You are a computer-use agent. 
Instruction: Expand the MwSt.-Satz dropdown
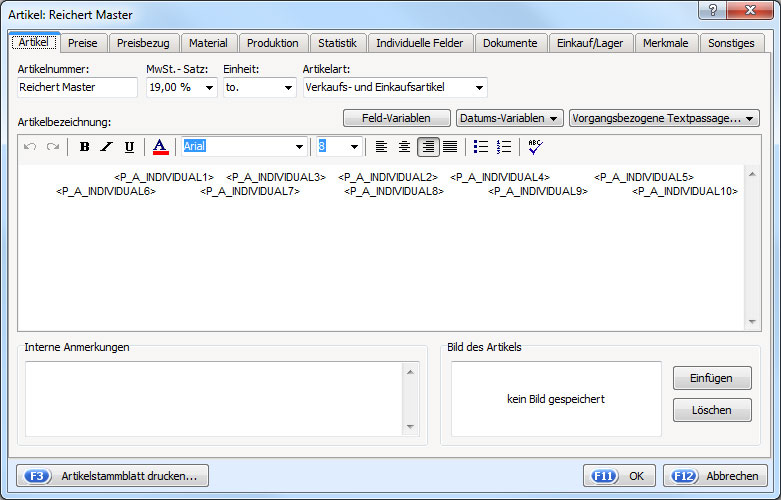click(x=209, y=88)
